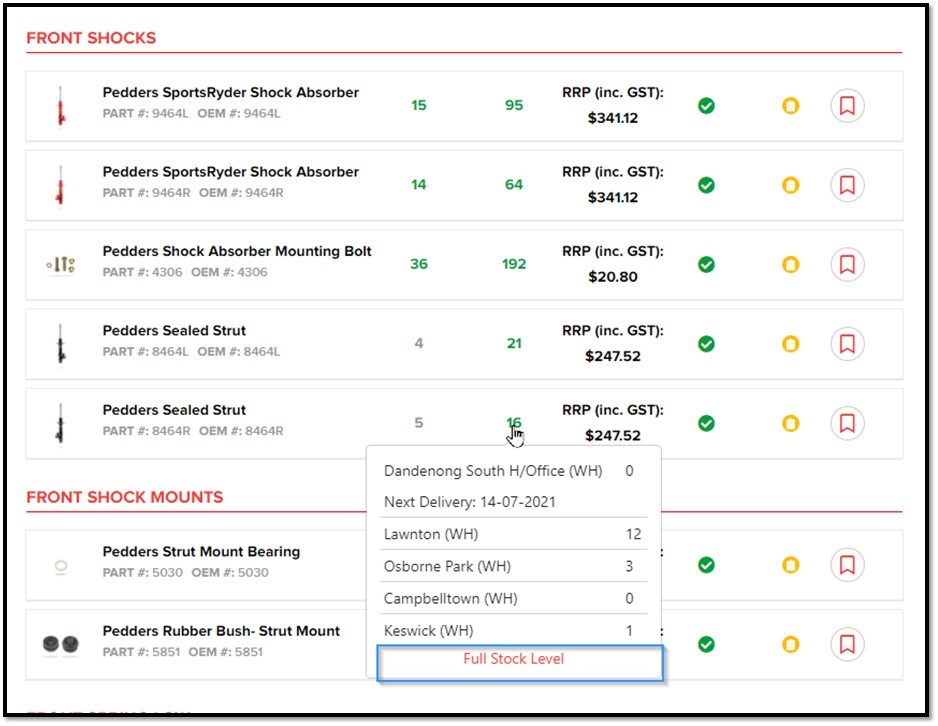Open Pedders Strut Mount Bearing title

pos(201,551)
